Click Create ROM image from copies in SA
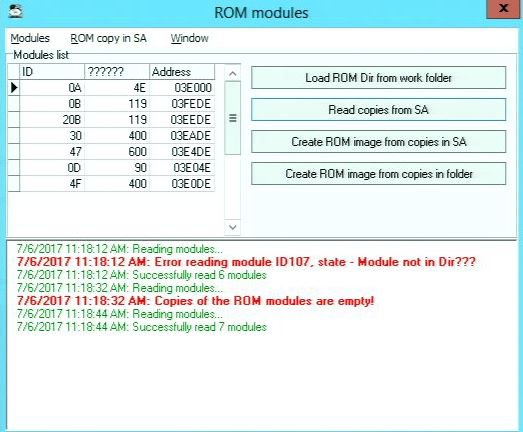Screen dimensions: 523x432 pyautogui.click(x=379, y=142)
